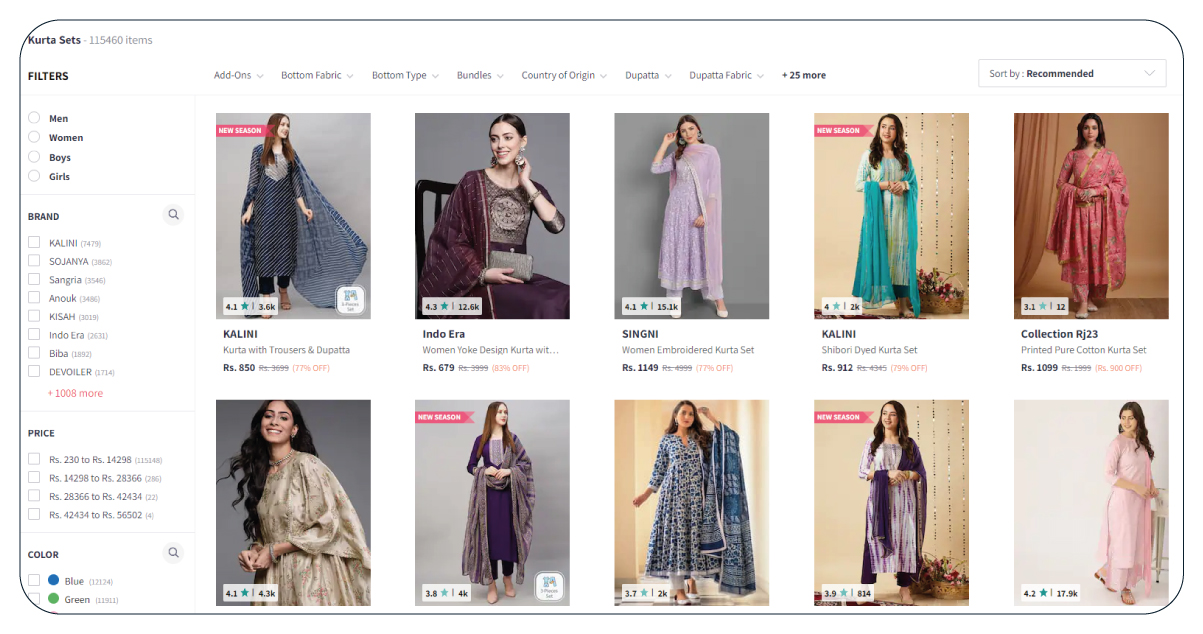This screenshot has height=634, width=1203.
Task: Expand the Country of Origin dropdown
Action: tap(564, 75)
